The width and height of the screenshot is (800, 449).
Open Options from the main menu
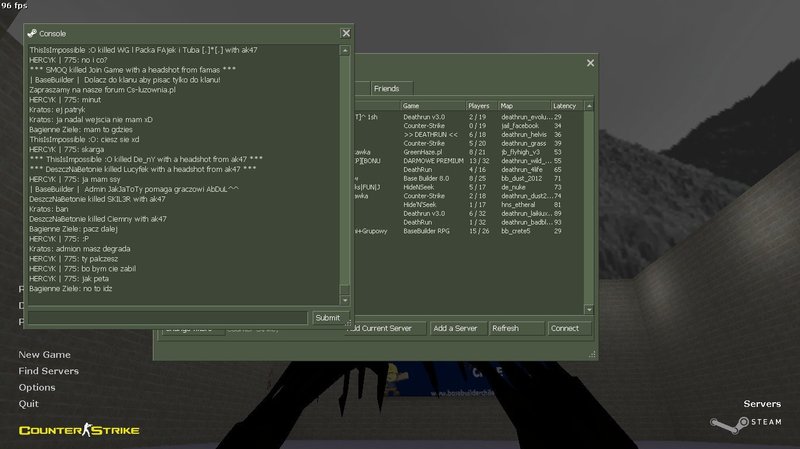click(x=37, y=387)
